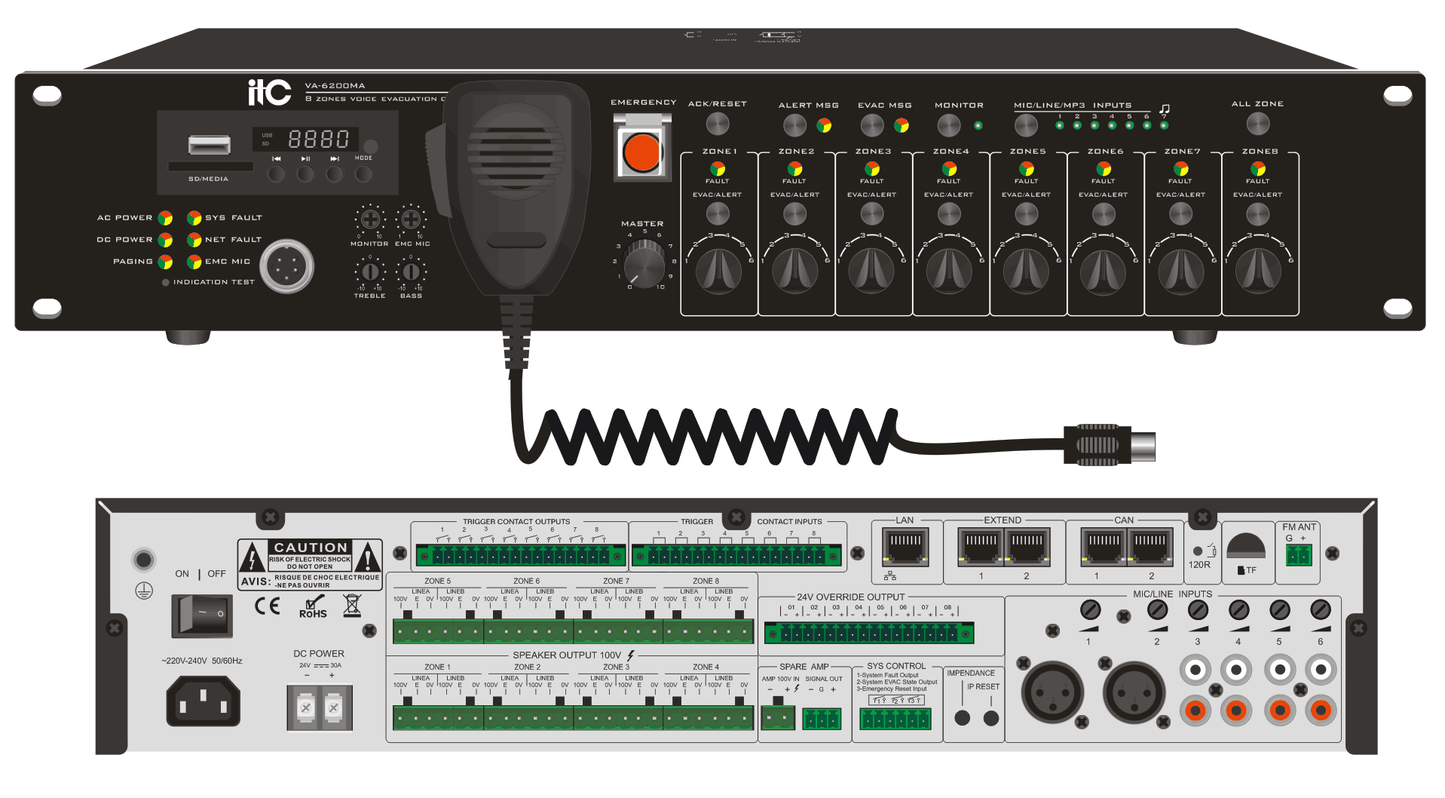Screen dimensions: 1445x798
Task: Click the SYS CONTROL terminal block
Action: [894, 719]
